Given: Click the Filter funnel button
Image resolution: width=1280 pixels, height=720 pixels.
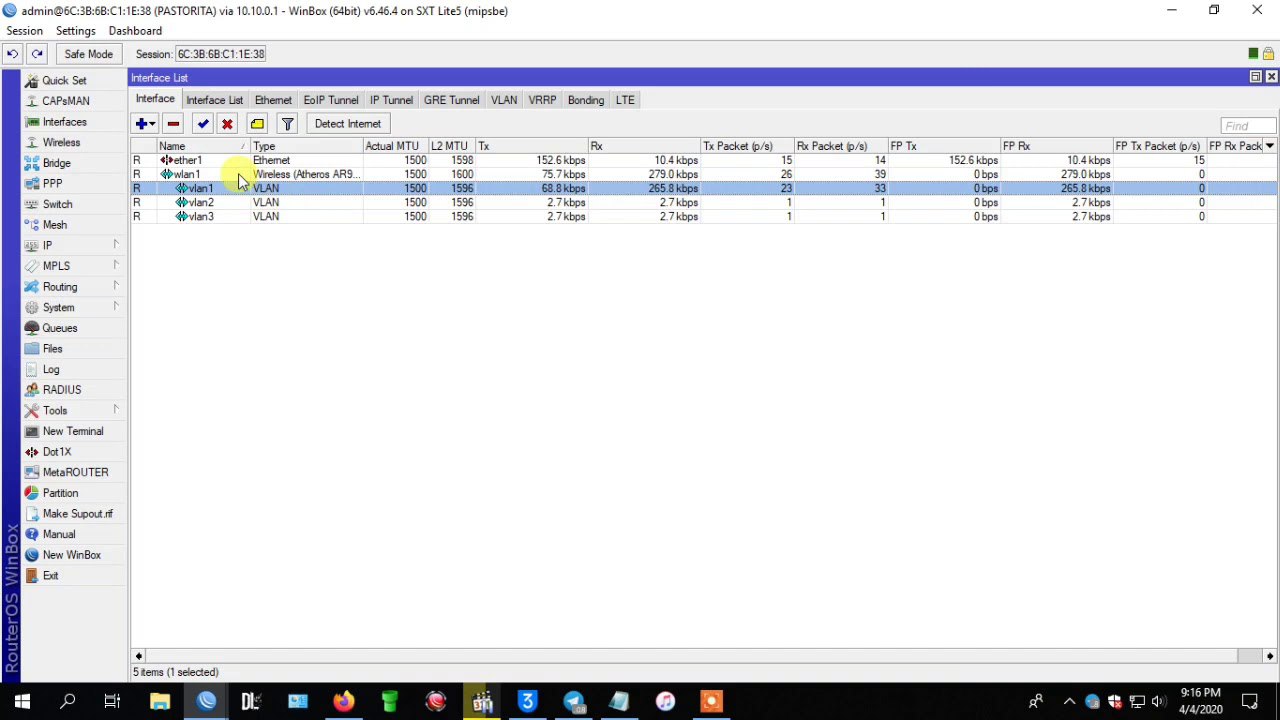Looking at the screenshot, I should click(287, 124).
